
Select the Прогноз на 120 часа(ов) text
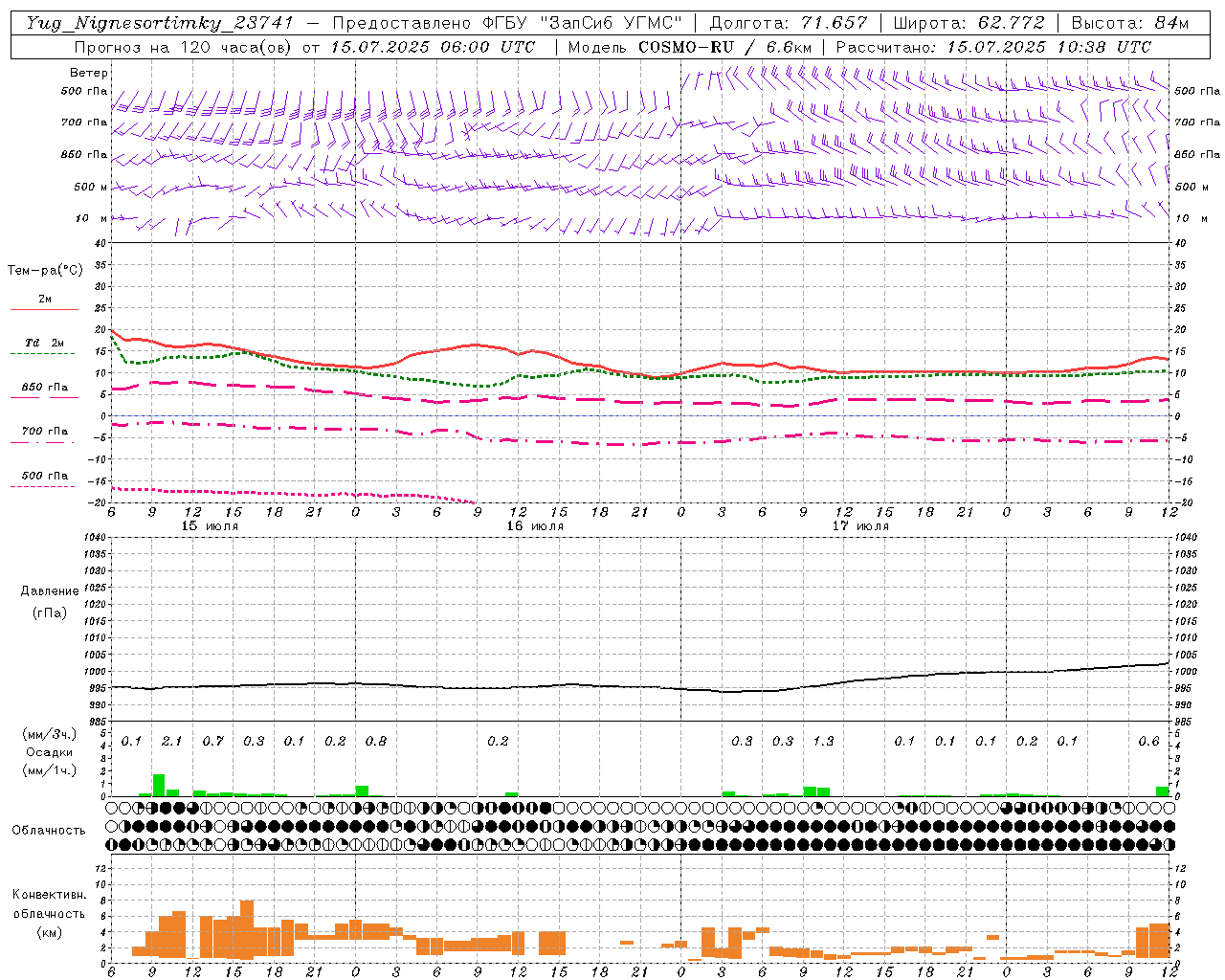pos(186,47)
